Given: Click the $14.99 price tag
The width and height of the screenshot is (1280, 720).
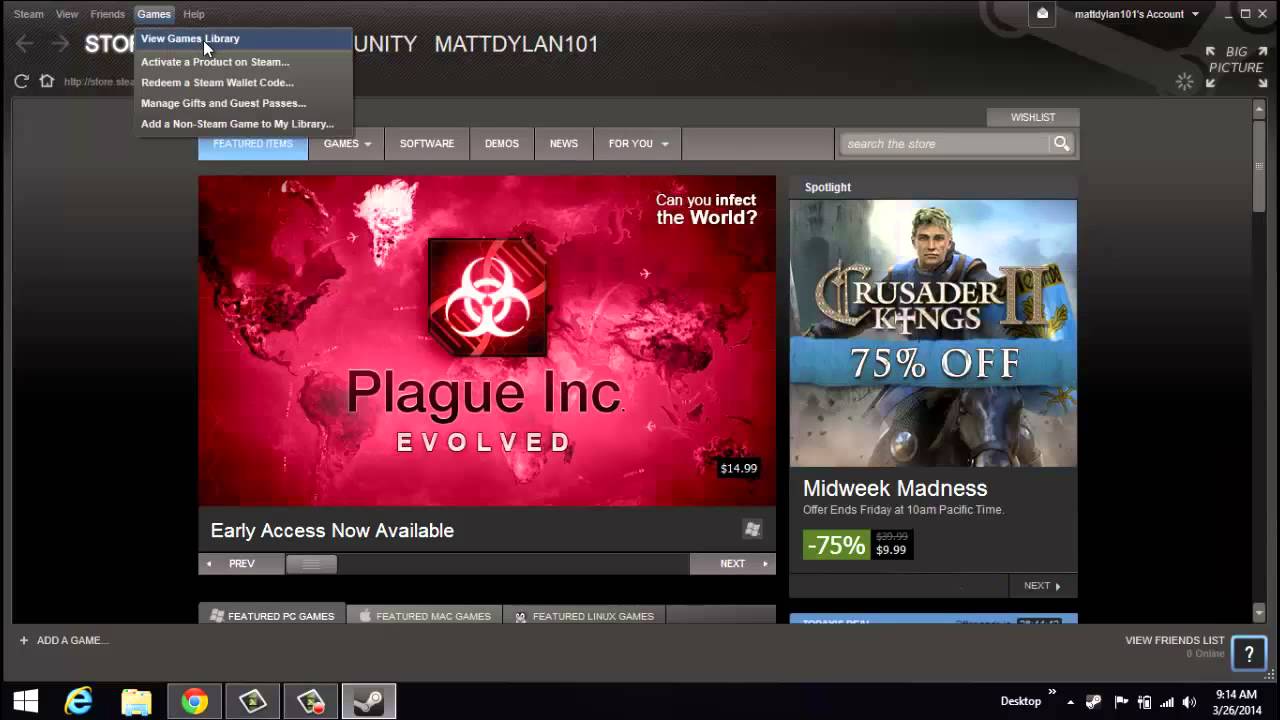Looking at the screenshot, I should [x=739, y=468].
